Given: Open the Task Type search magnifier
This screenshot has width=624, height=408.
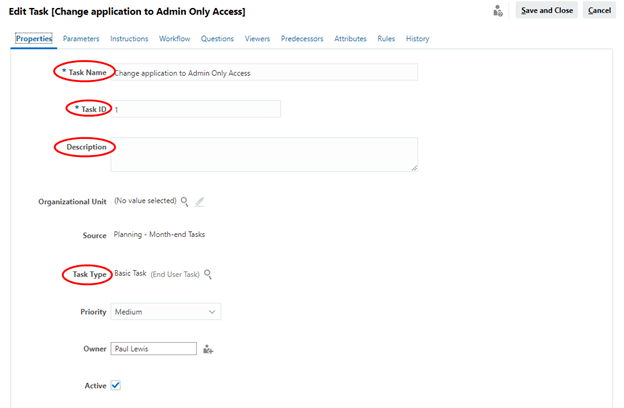Looking at the screenshot, I should pyautogui.click(x=208, y=274).
